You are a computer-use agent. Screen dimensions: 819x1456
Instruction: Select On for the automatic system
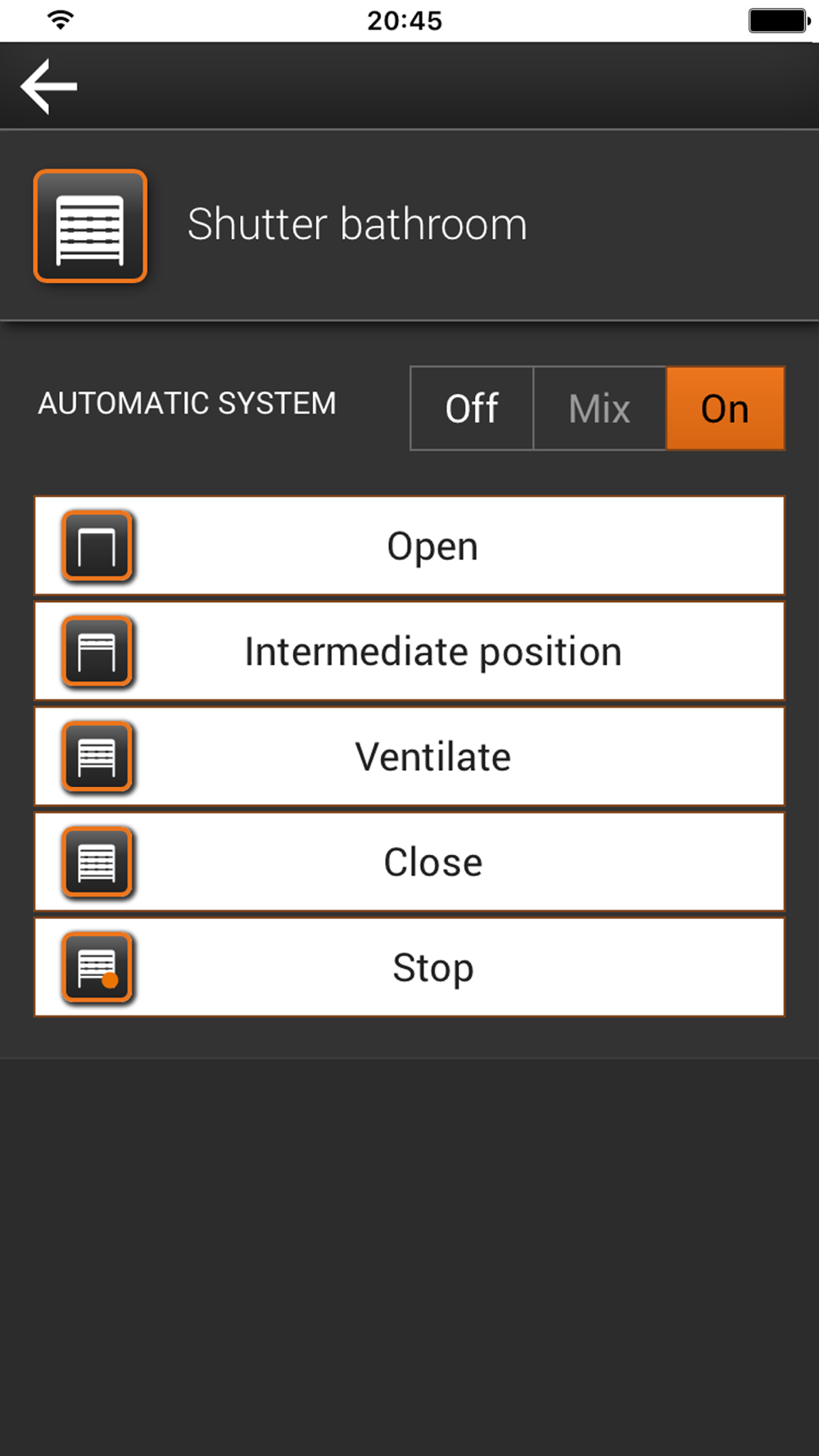coord(726,409)
